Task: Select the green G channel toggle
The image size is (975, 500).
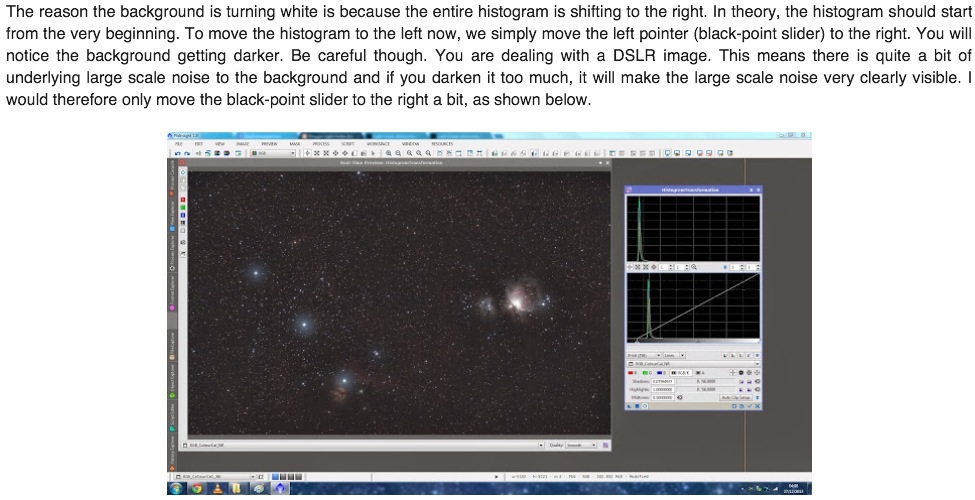Action: pos(647,372)
